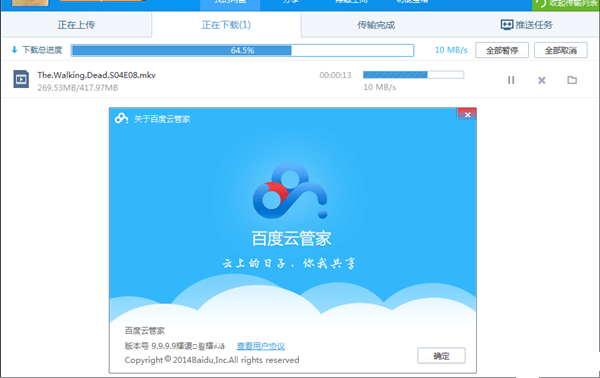Open the 推送任务 tab
Image resolution: width=600 pixels, height=378 pixels.
click(526, 25)
